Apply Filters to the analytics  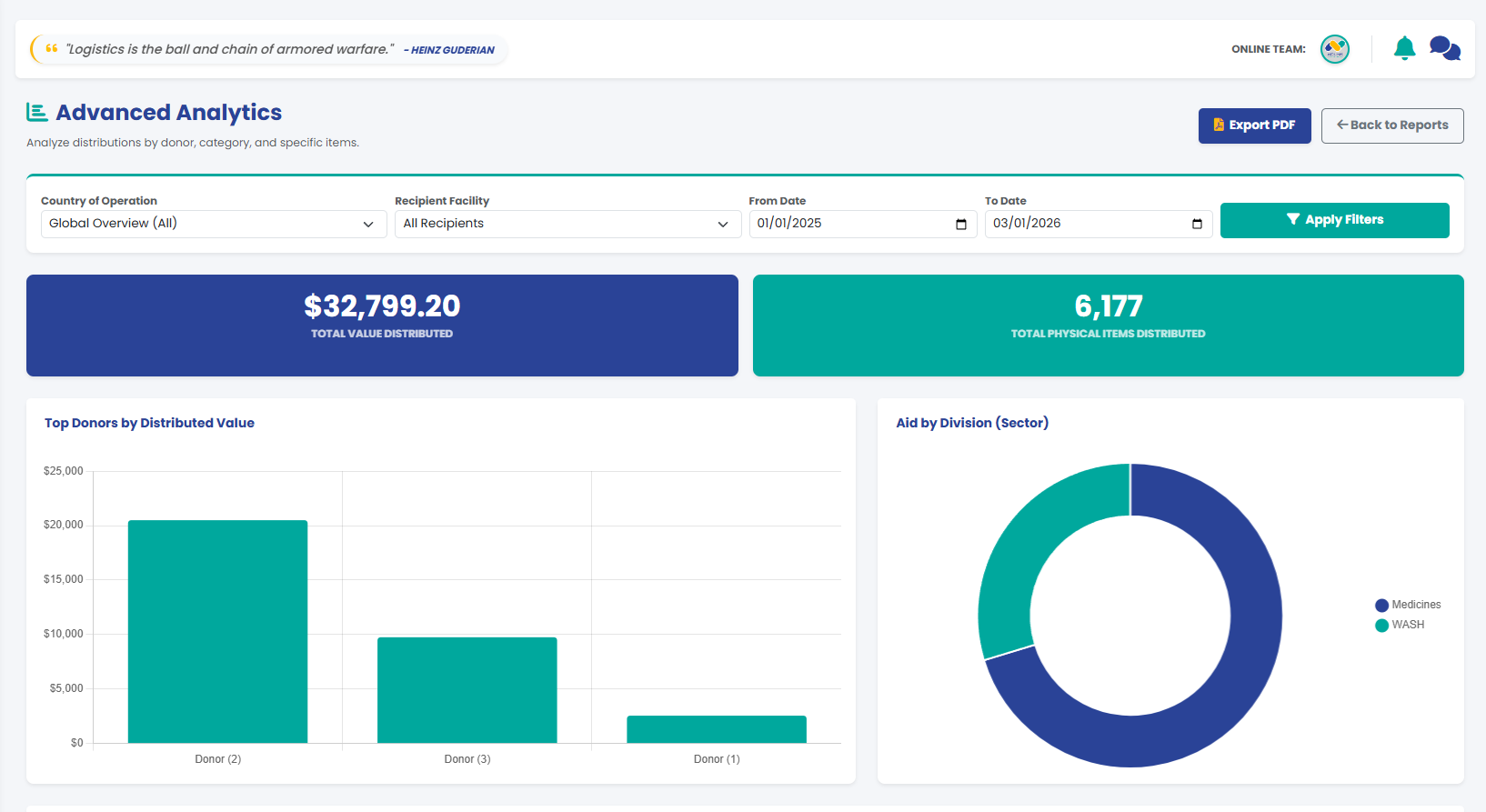click(1334, 220)
